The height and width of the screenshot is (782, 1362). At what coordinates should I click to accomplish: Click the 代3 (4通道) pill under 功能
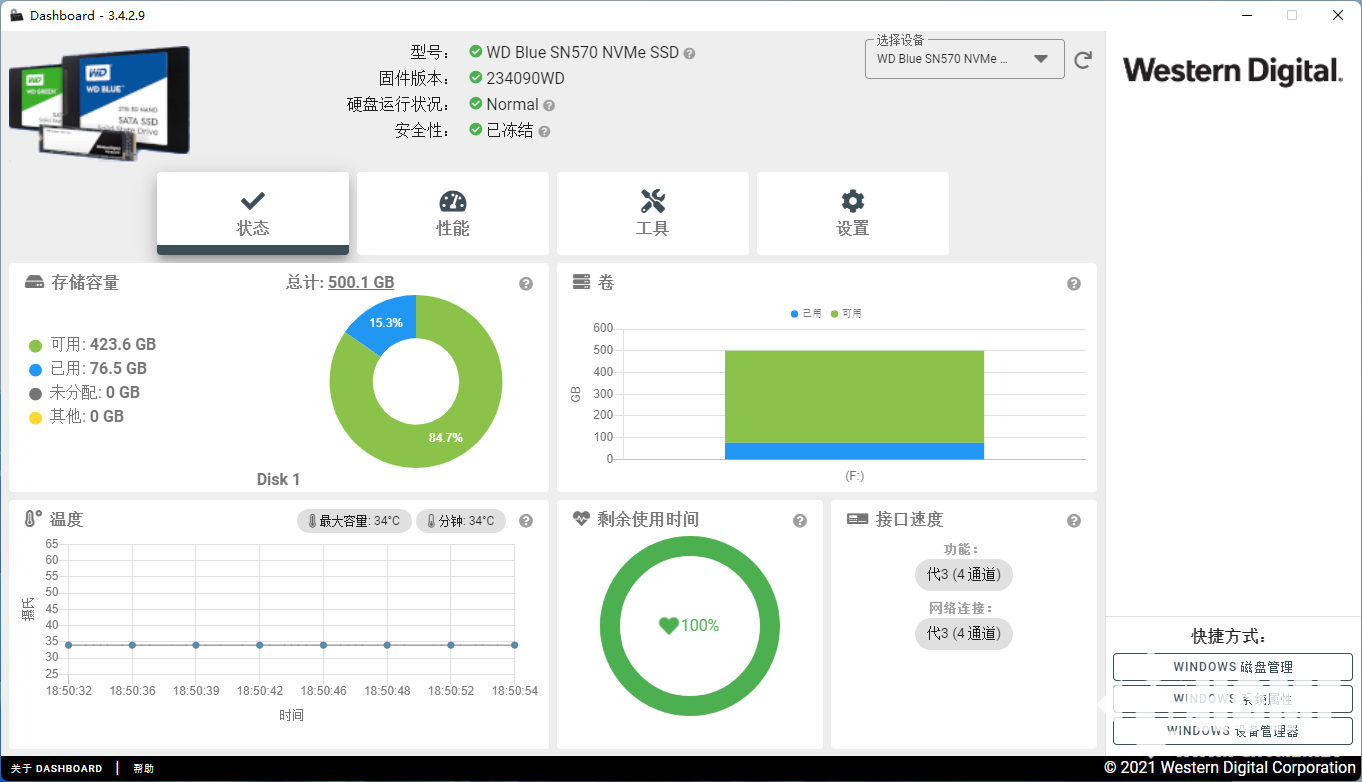(x=964, y=575)
